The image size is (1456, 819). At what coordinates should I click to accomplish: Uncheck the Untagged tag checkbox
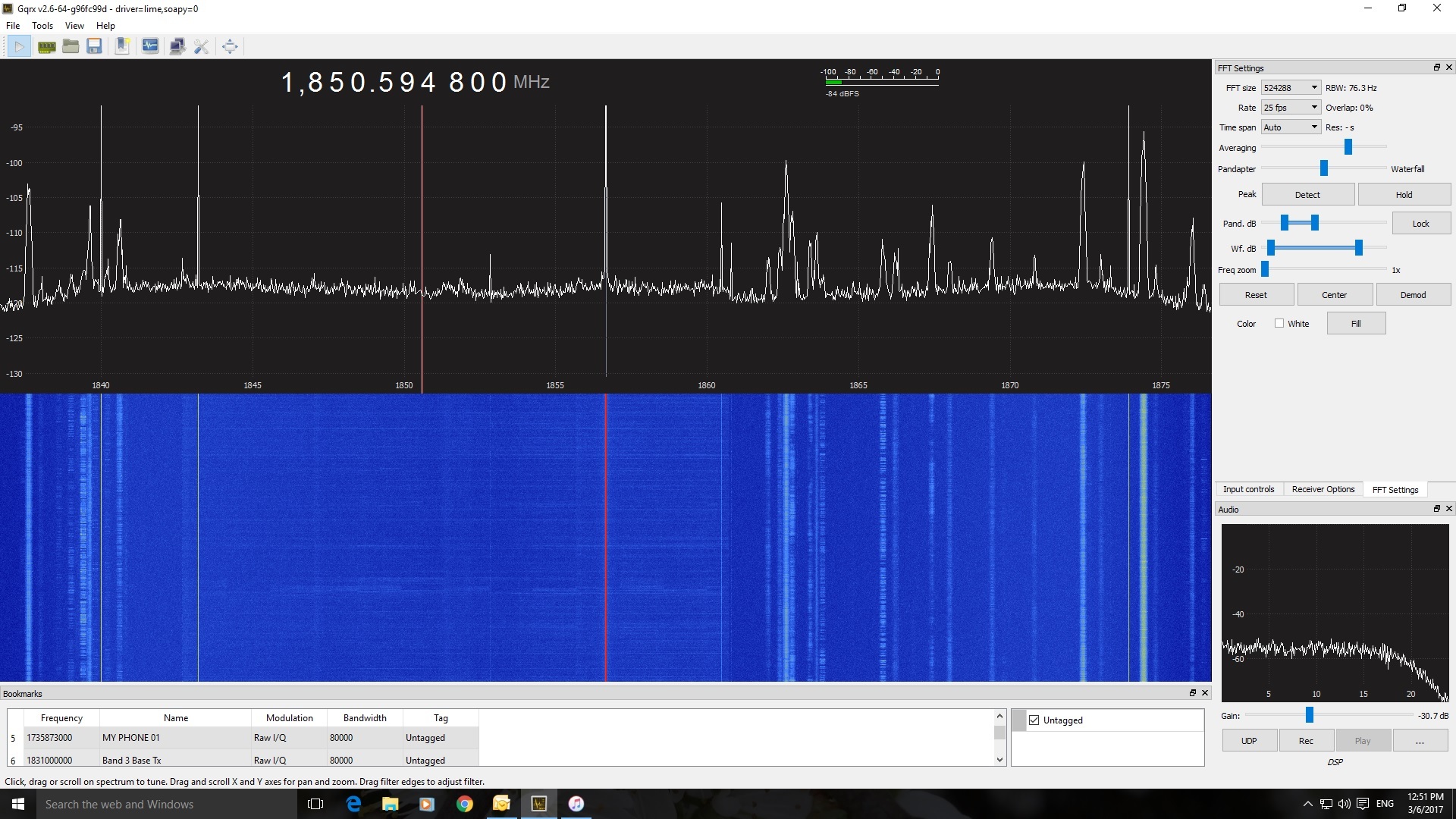pos(1034,720)
